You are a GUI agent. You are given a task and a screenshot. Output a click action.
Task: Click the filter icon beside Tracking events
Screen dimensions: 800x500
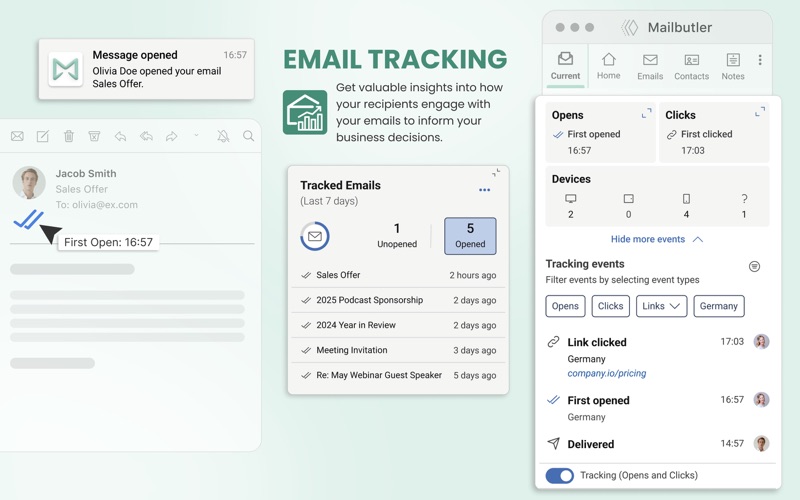(755, 266)
